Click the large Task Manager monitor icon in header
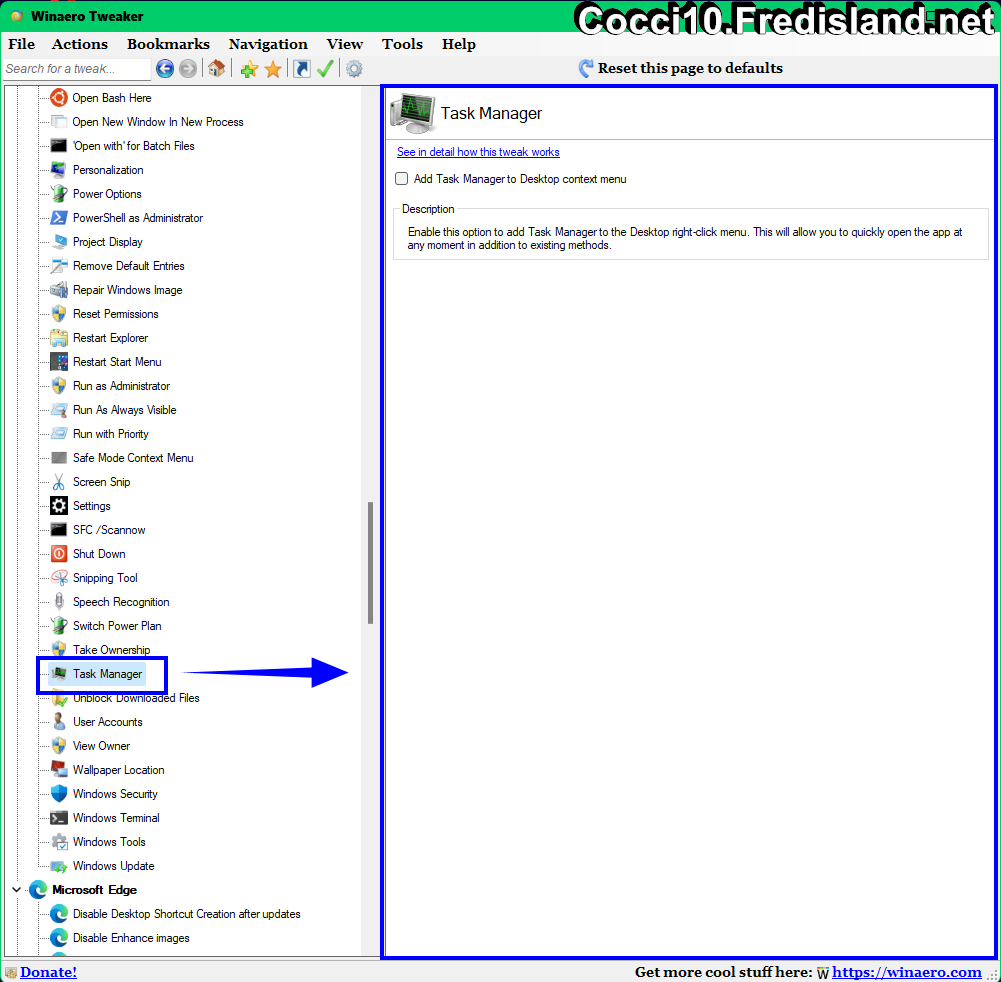Screen dimensions: 1001x982 coord(412,113)
